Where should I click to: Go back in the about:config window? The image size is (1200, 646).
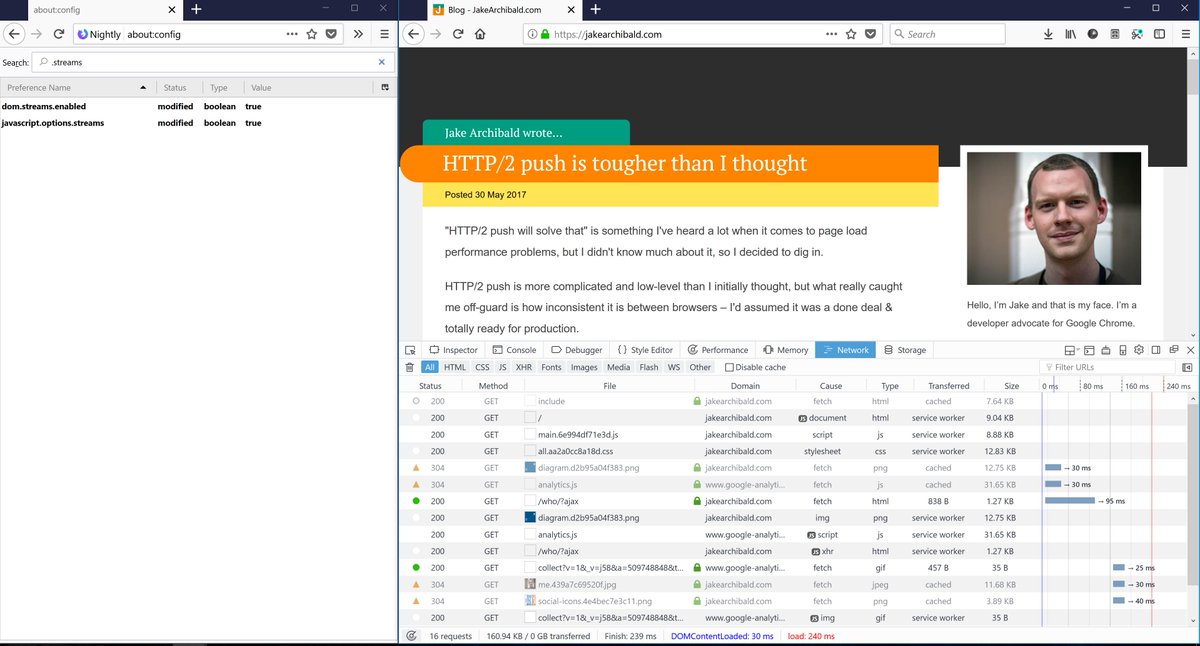15,33
